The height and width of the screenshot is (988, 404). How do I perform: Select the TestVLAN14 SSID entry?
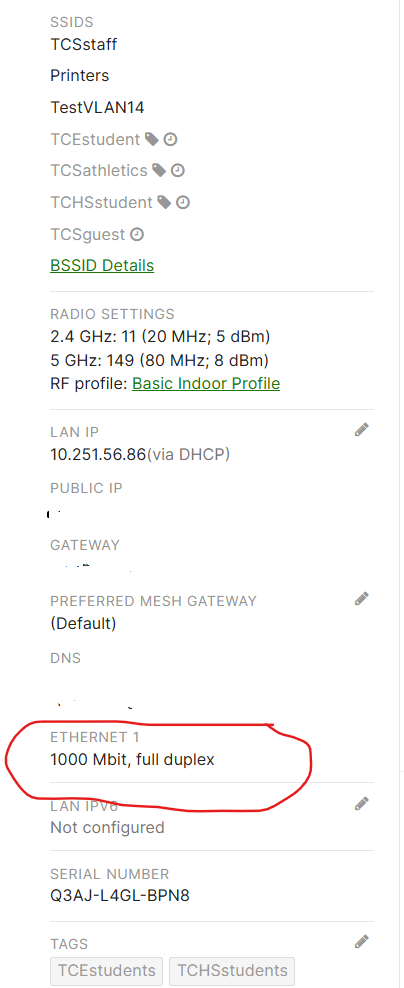click(98, 107)
